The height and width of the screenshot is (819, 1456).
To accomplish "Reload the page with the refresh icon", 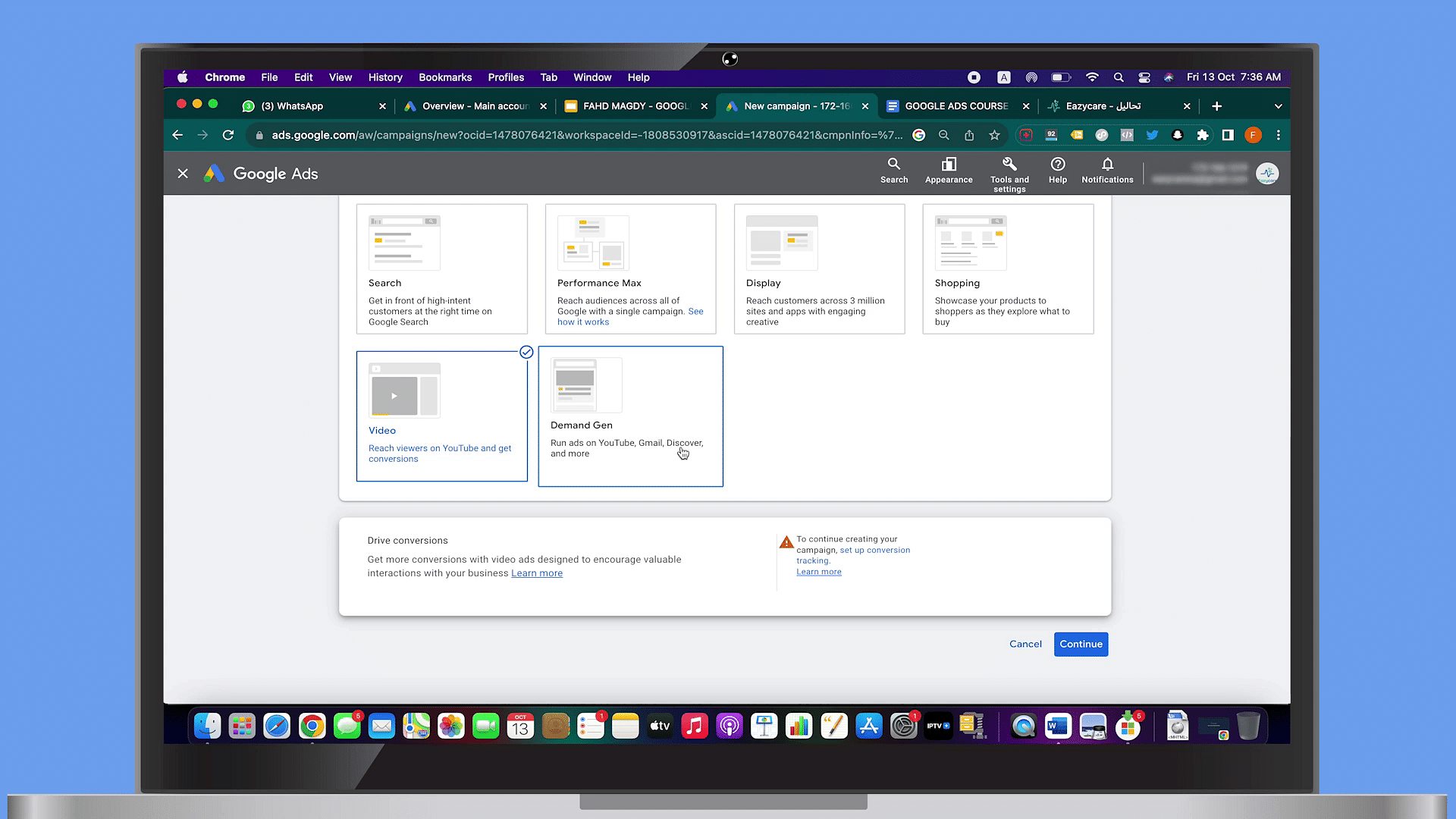I will tap(227, 135).
